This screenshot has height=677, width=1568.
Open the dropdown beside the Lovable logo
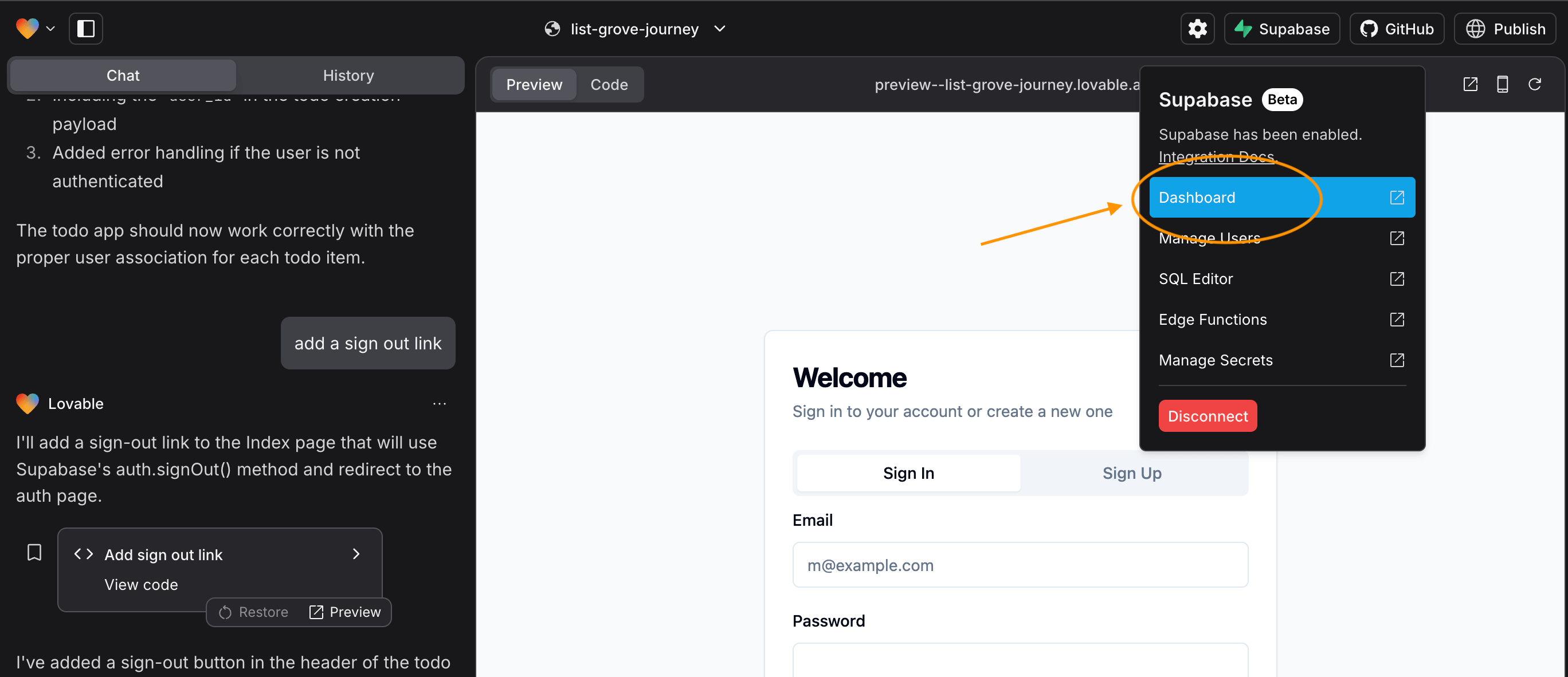(x=50, y=29)
